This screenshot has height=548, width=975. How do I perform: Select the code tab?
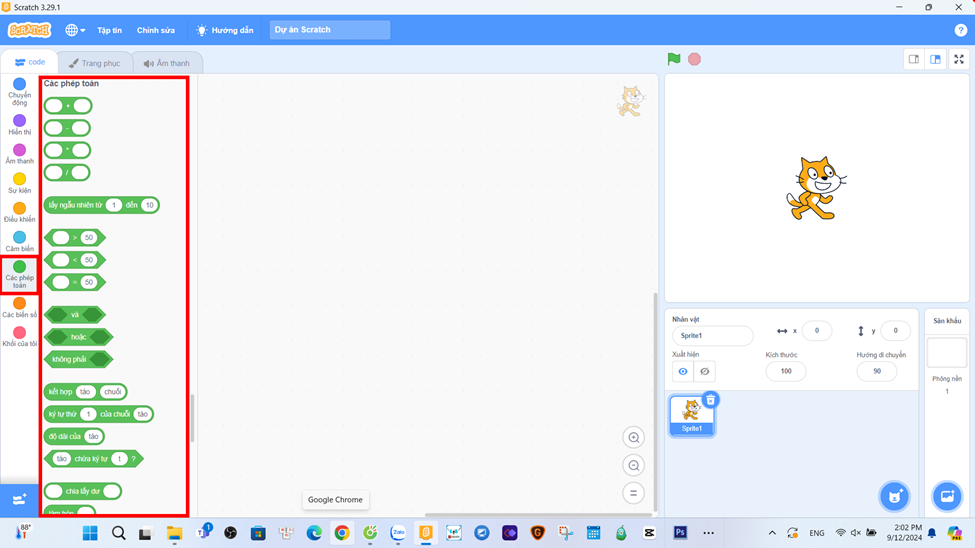pyautogui.click(x=30, y=62)
